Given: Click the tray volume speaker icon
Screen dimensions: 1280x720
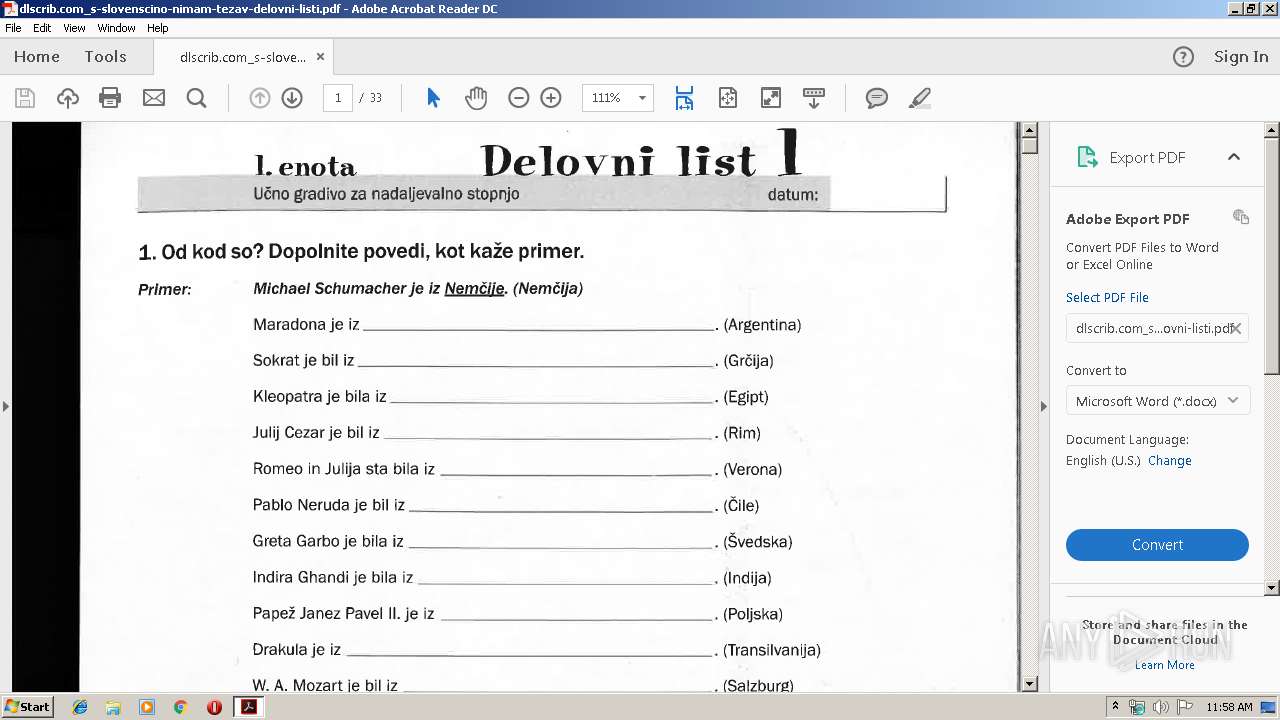Looking at the screenshot, I should [x=1161, y=707].
